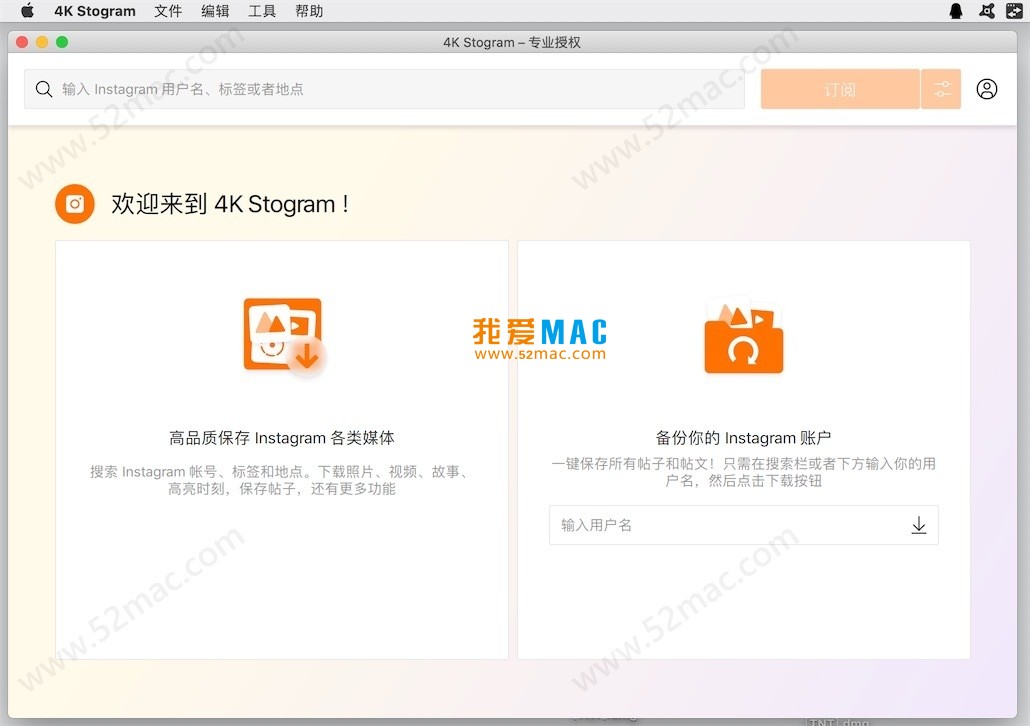The image size is (1030, 726).
Task: Click the control sliders icon in the menu bar
Action: coord(985,11)
